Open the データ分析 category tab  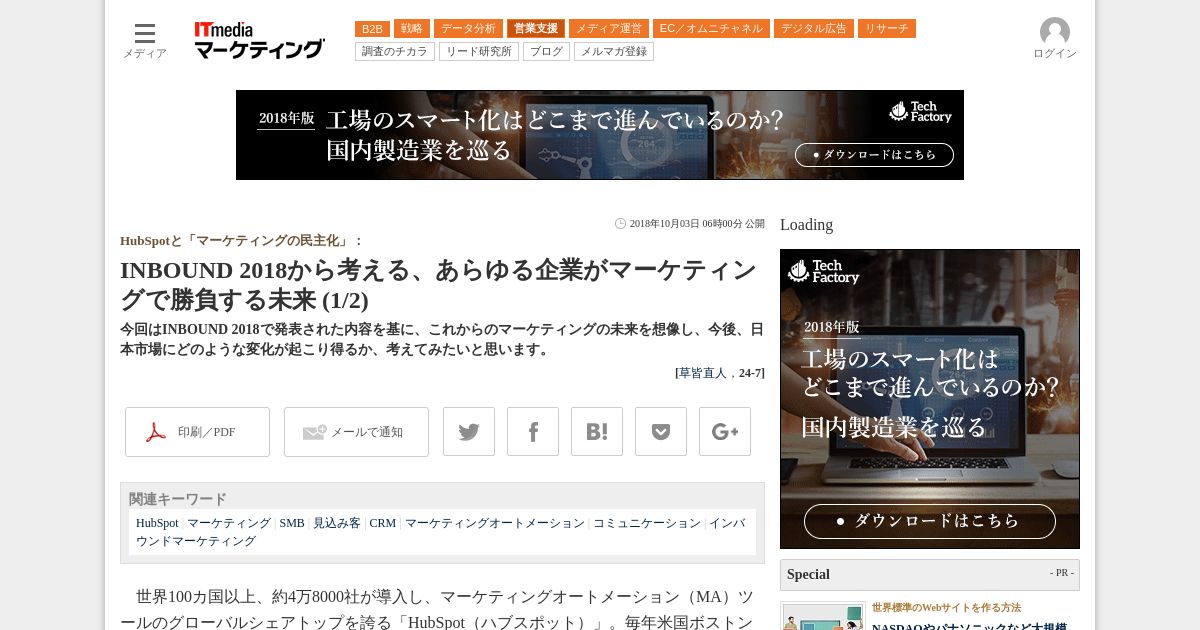pos(468,29)
